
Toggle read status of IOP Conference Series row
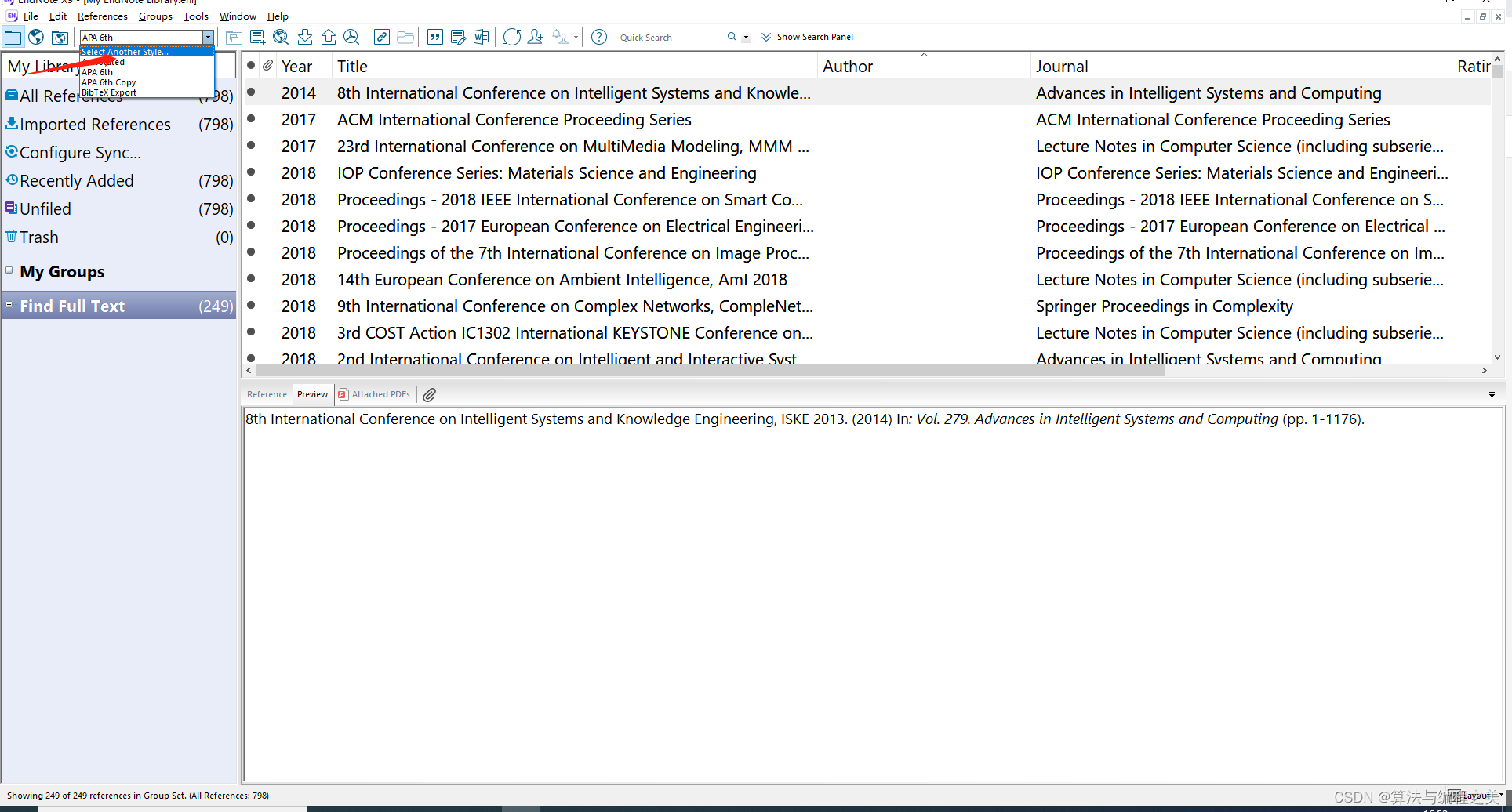pyautogui.click(x=251, y=172)
